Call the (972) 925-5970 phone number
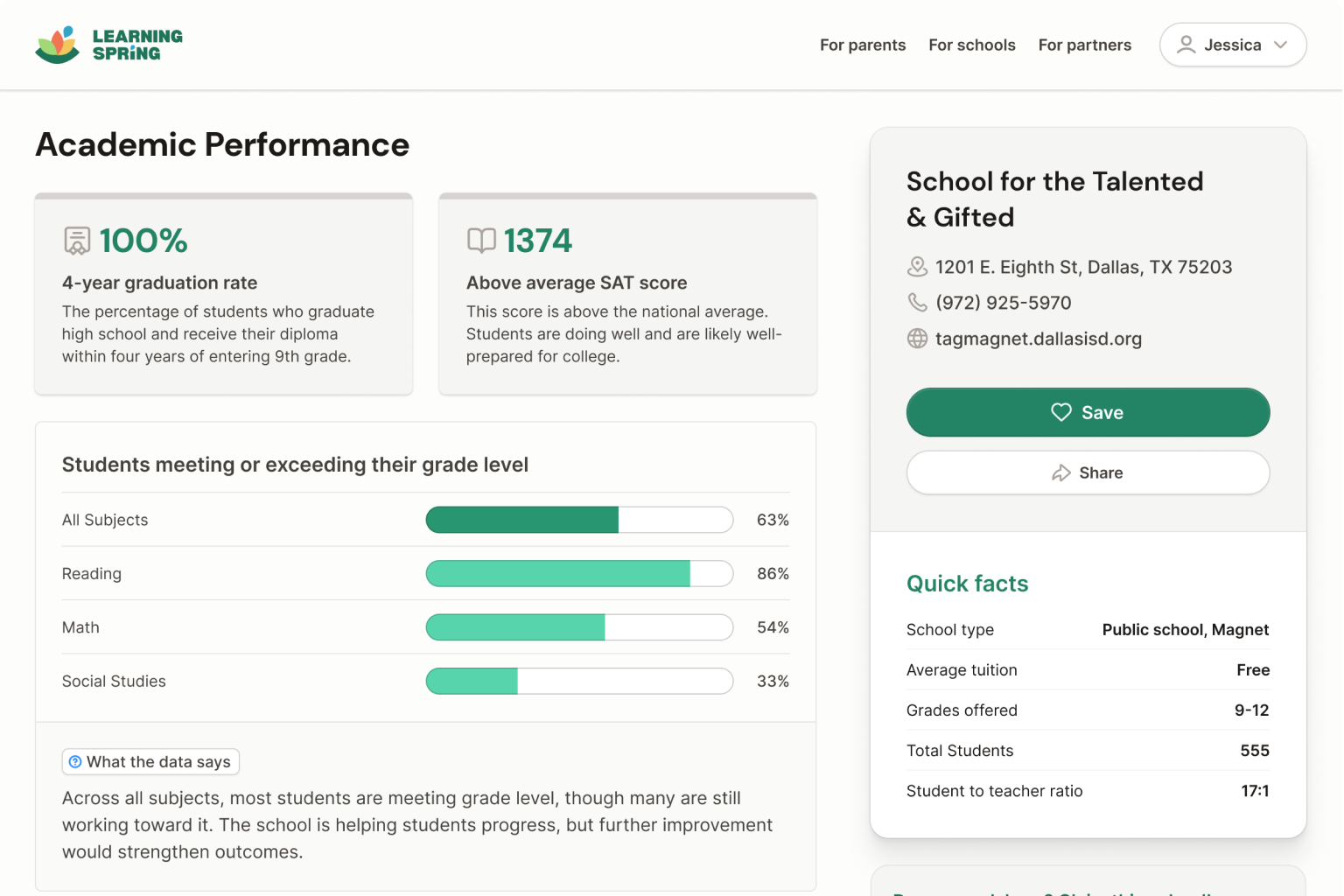 click(1003, 303)
